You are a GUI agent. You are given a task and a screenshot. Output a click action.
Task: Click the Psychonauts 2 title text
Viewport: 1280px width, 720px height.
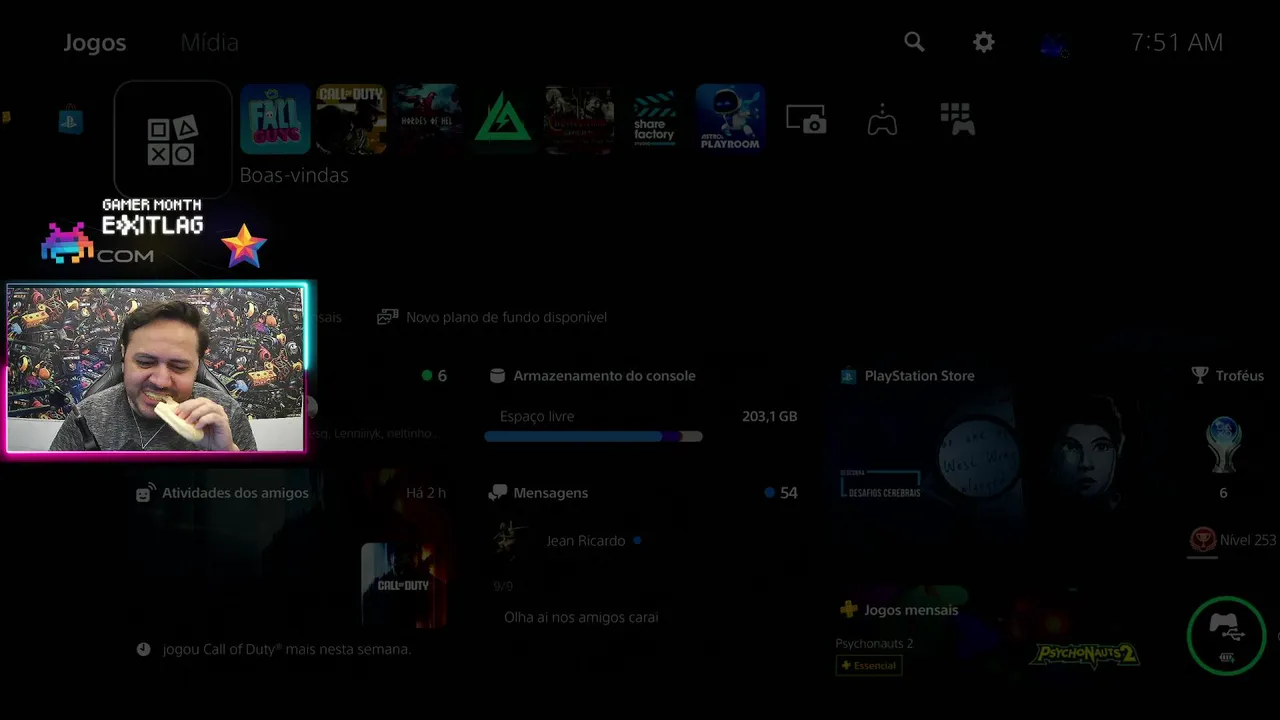874,643
